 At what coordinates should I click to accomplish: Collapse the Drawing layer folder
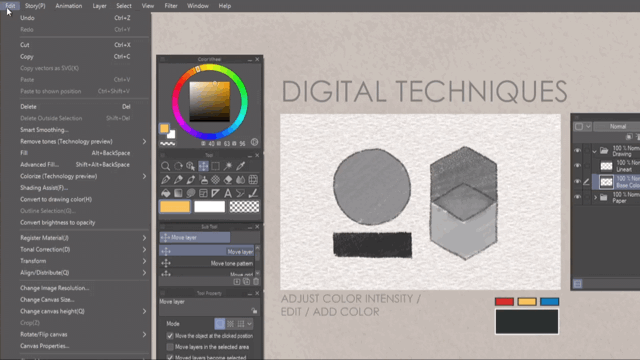click(594, 151)
